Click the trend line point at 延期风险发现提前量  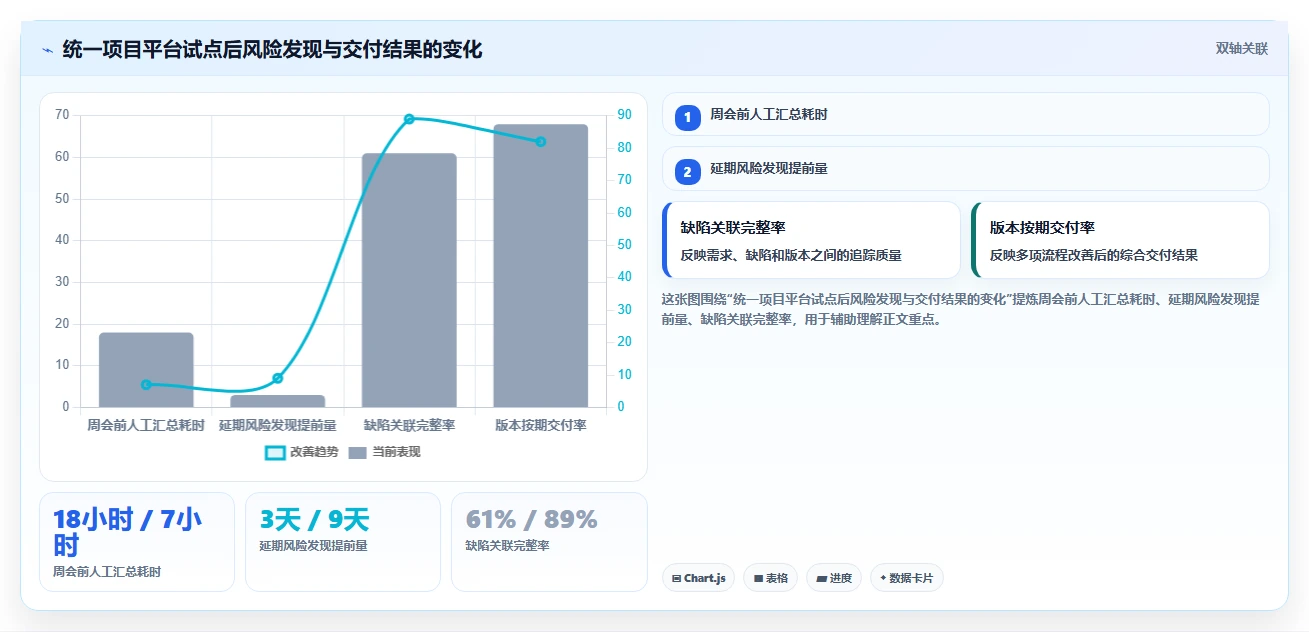pos(277,378)
